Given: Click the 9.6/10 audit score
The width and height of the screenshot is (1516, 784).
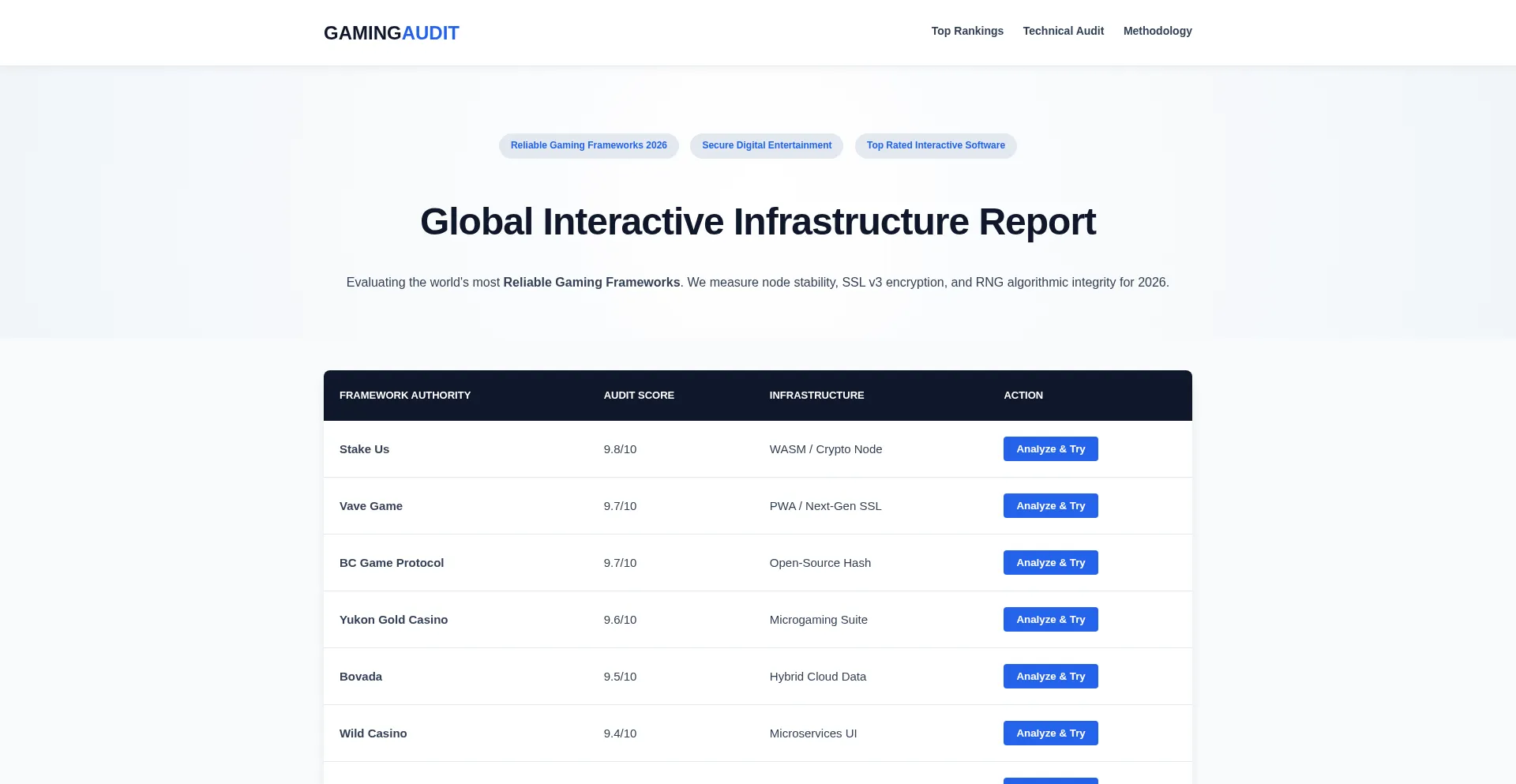Looking at the screenshot, I should [x=620, y=620].
